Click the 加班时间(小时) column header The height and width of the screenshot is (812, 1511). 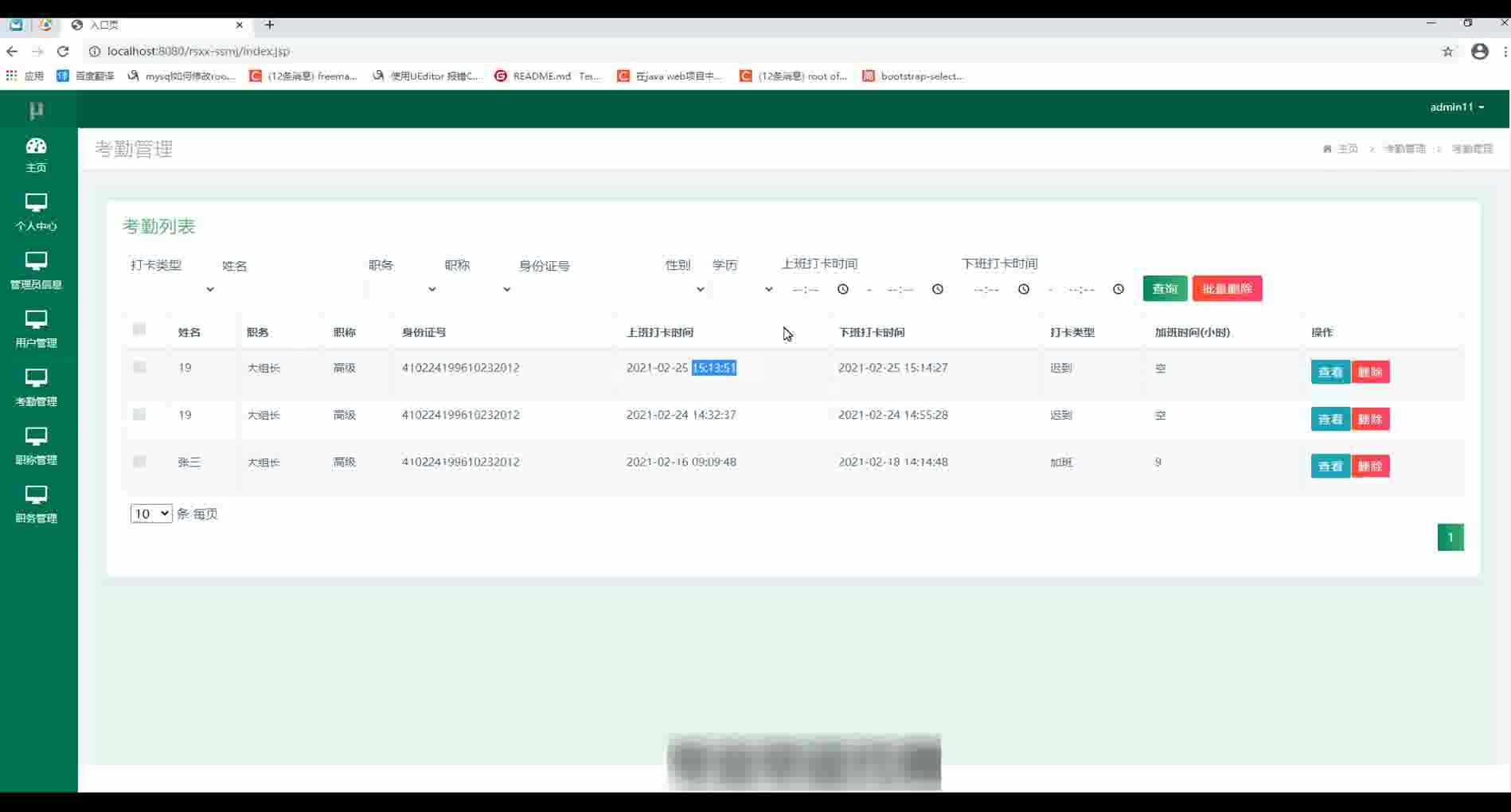click(1193, 332)
